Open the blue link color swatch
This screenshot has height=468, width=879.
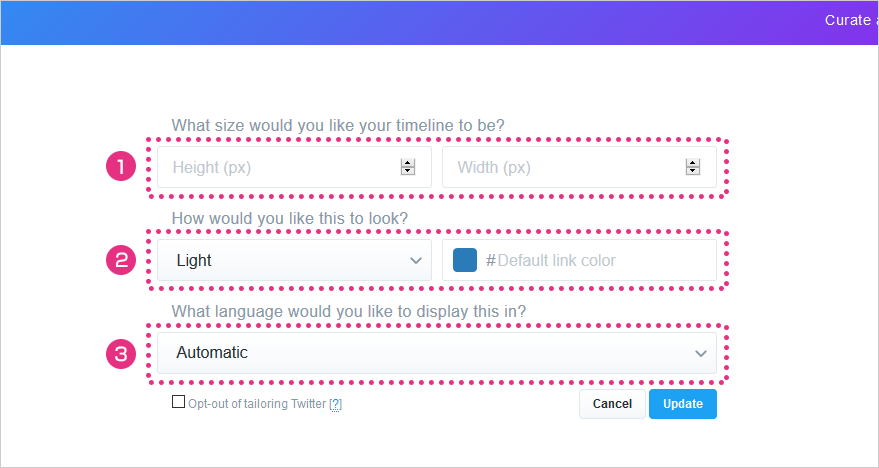click(x=465, y=260)
